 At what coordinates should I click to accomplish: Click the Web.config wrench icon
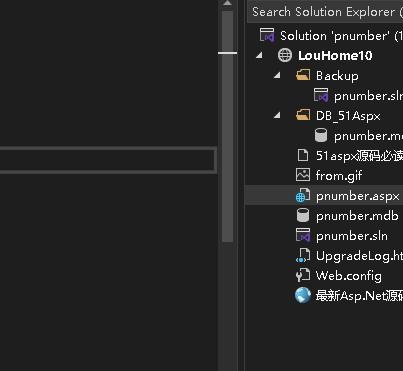point(303,276)
